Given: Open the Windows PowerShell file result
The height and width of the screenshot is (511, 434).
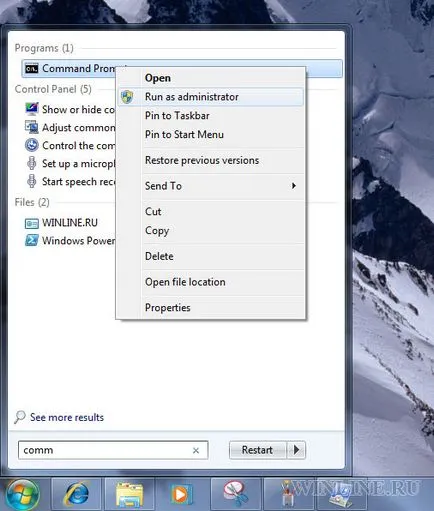Looking at the screenshot, I should tap(78, 241).
